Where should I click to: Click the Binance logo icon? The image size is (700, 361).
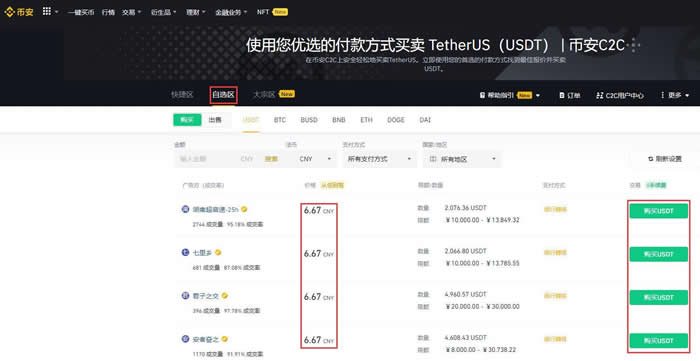(9, 12)
